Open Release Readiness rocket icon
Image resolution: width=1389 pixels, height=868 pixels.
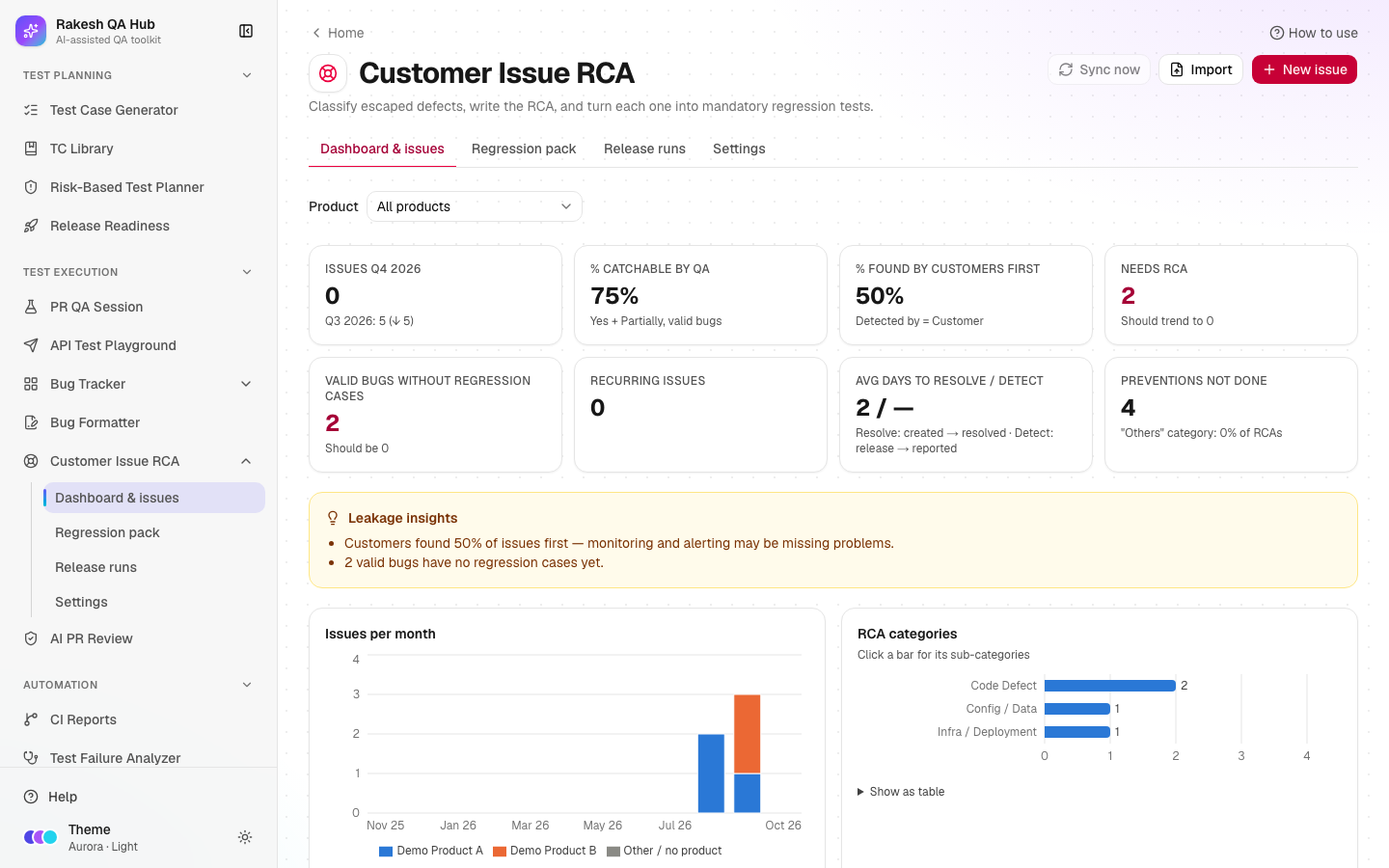pyautogui.click(x=31, y=226)
